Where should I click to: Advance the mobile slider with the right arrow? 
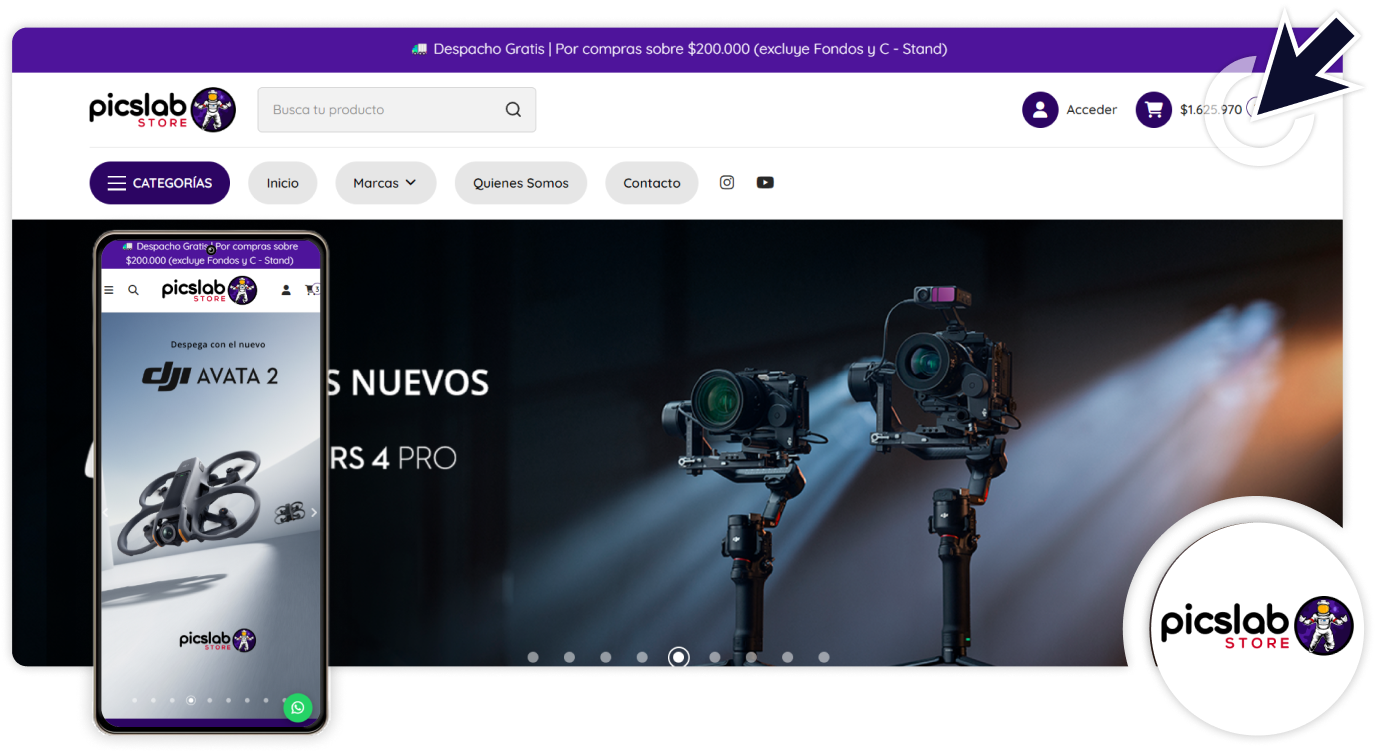tap(313, 512)
